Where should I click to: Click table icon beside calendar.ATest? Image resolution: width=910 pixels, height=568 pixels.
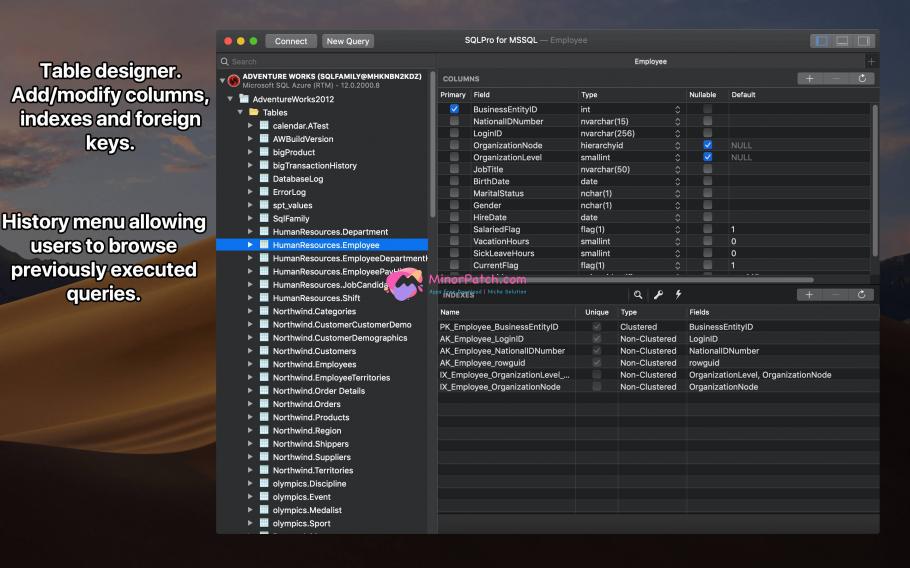tap(264, 125)
